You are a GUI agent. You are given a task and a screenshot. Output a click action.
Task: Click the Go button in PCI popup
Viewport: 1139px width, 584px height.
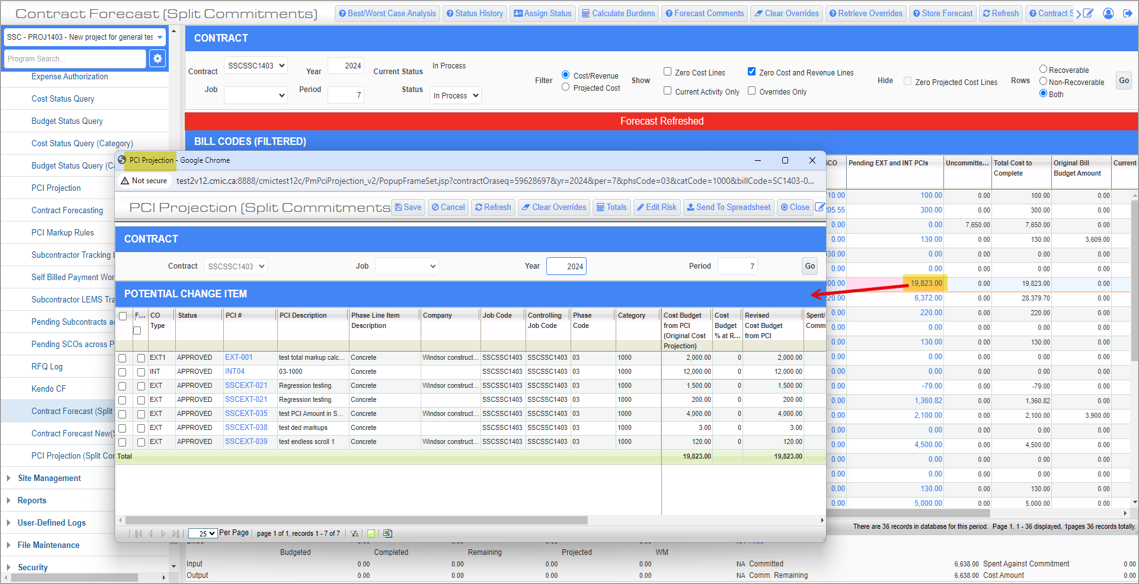tap(809, 266)
